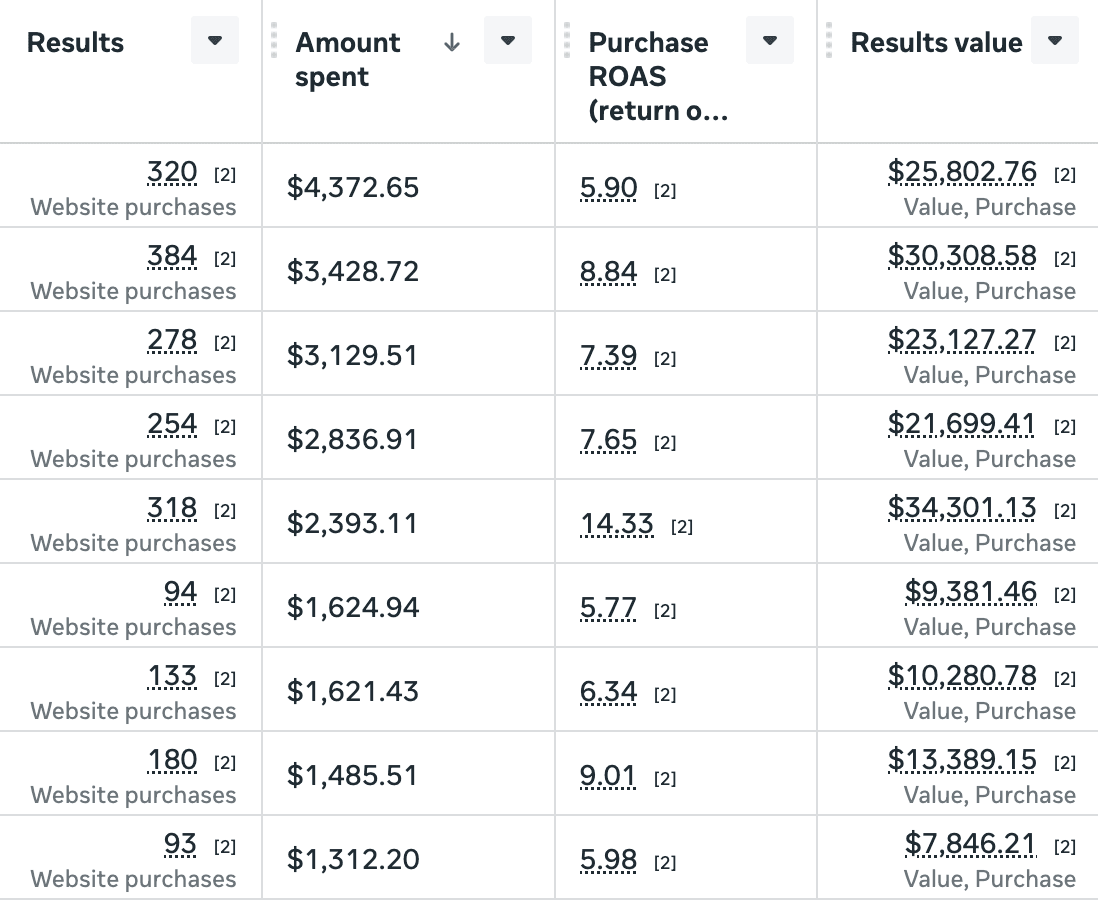Click footnote [2] next to $34,301.13
The width and height of the screenshot is (1098, 900).
(x=1065, y=511)
